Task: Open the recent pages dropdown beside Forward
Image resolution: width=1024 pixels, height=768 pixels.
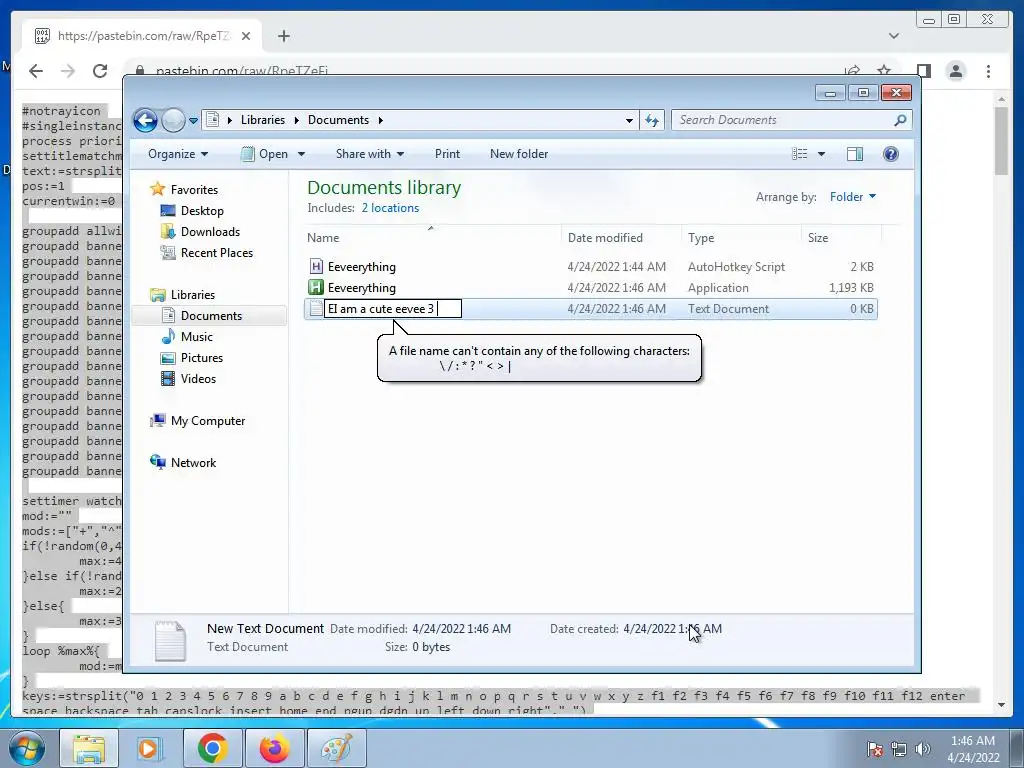Action: (x=193, y=121)
